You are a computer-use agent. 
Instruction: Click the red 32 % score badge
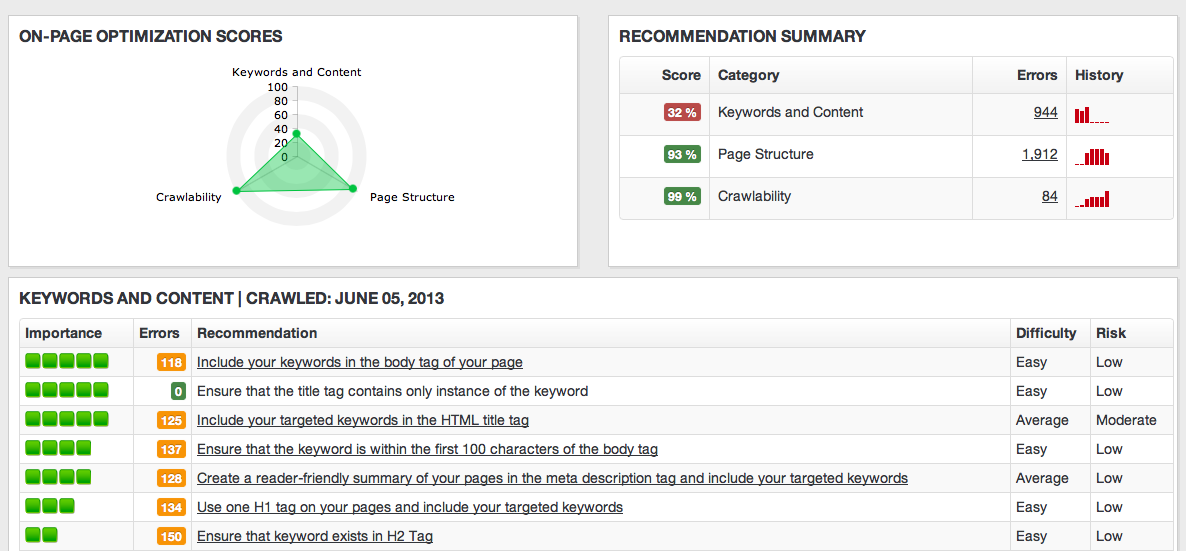point(682,113)
